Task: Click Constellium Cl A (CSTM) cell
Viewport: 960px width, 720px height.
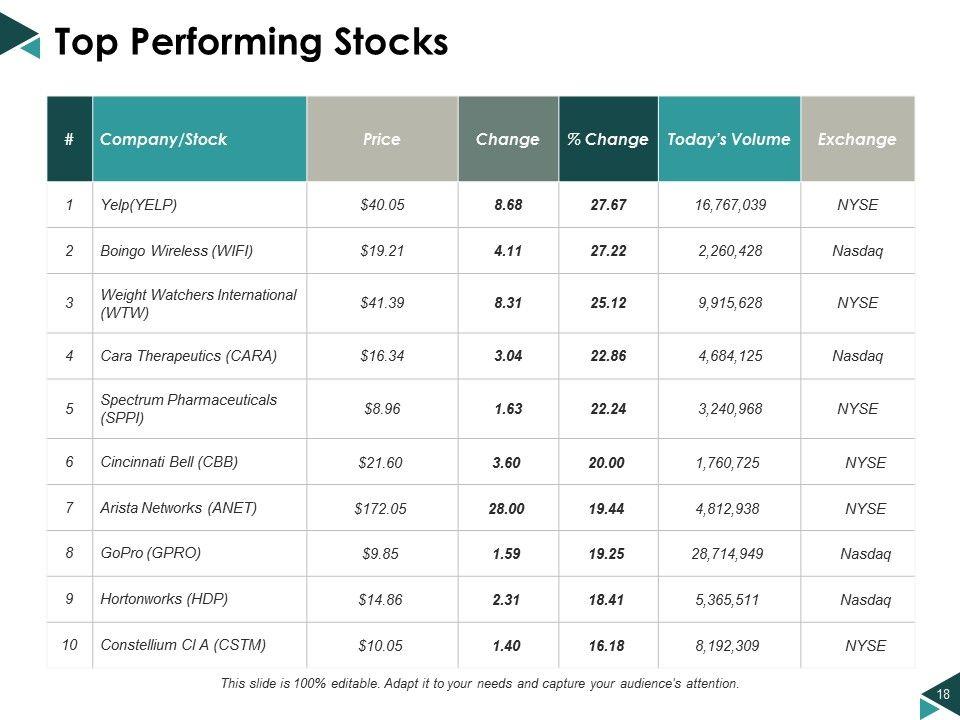Action: click(183, 645)
